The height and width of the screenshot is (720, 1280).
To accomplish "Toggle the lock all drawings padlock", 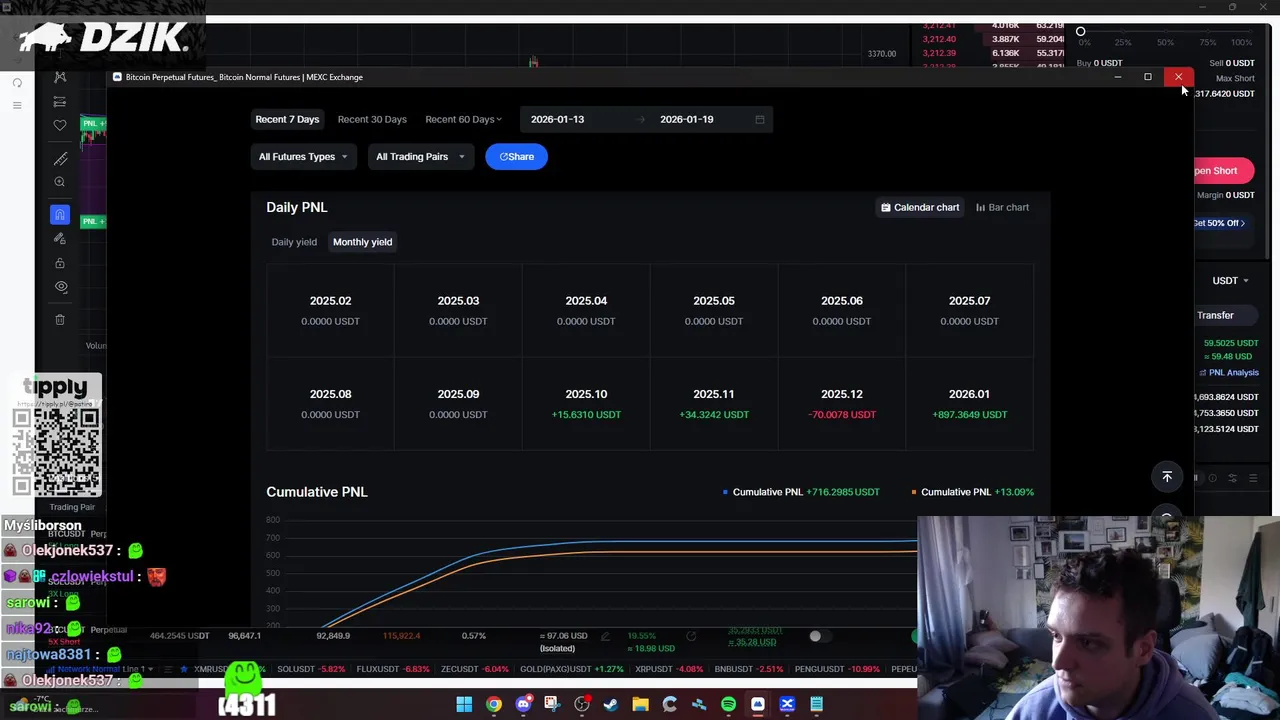I will tap(60, 263).
